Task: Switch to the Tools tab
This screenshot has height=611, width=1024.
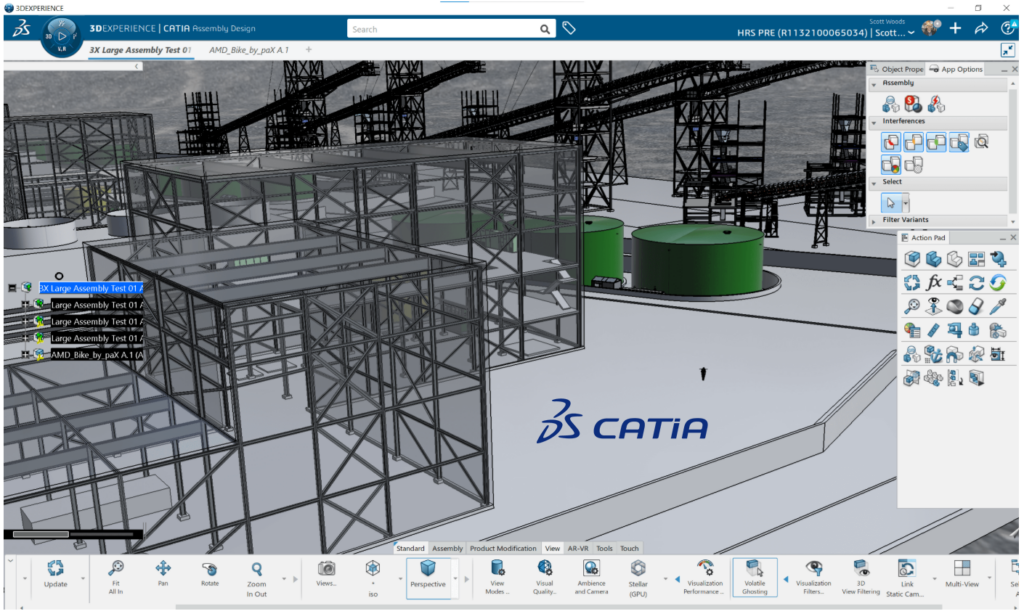Action: [x=604, y=548]
